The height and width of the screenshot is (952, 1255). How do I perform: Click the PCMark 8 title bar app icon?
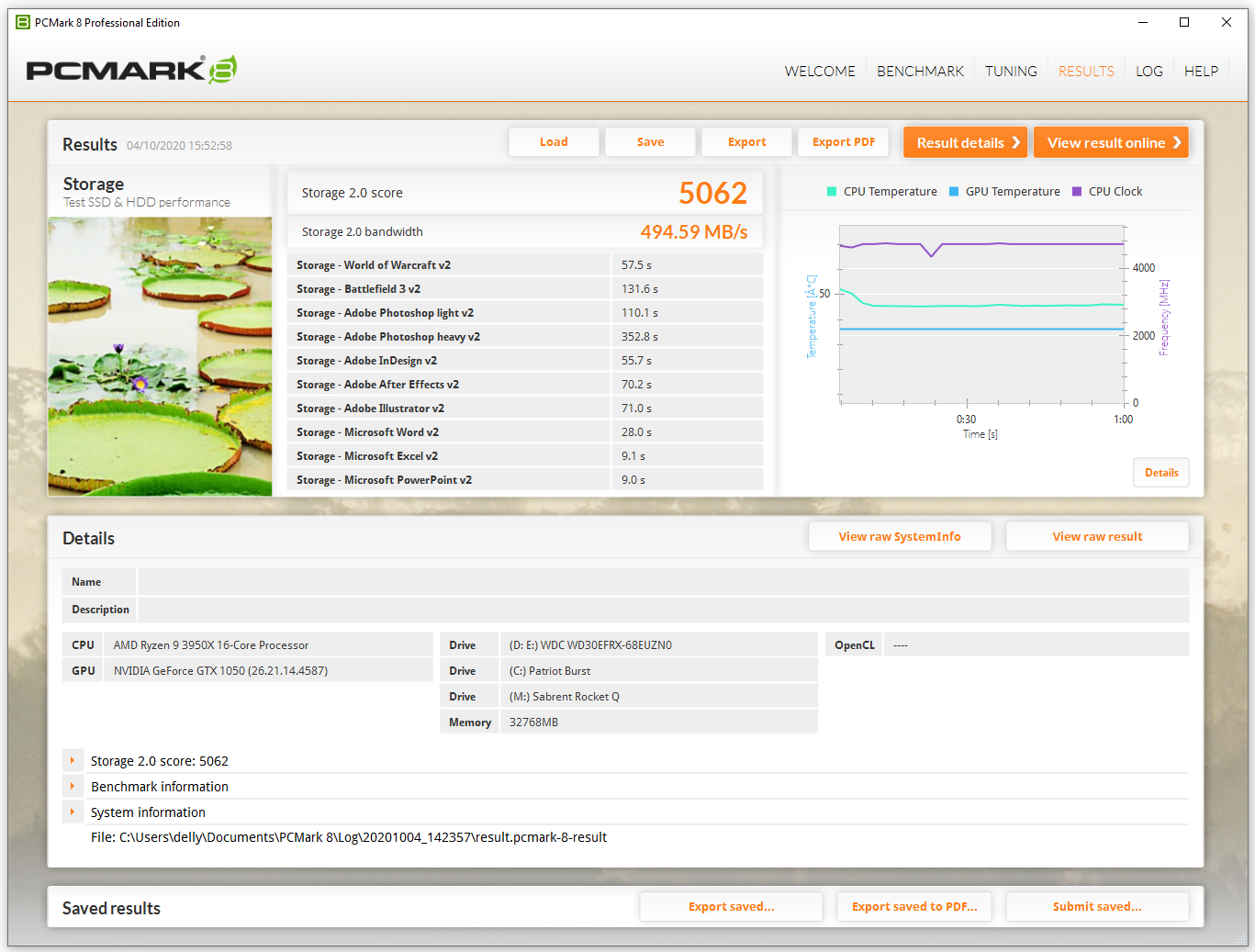click(x=23, y=22)
